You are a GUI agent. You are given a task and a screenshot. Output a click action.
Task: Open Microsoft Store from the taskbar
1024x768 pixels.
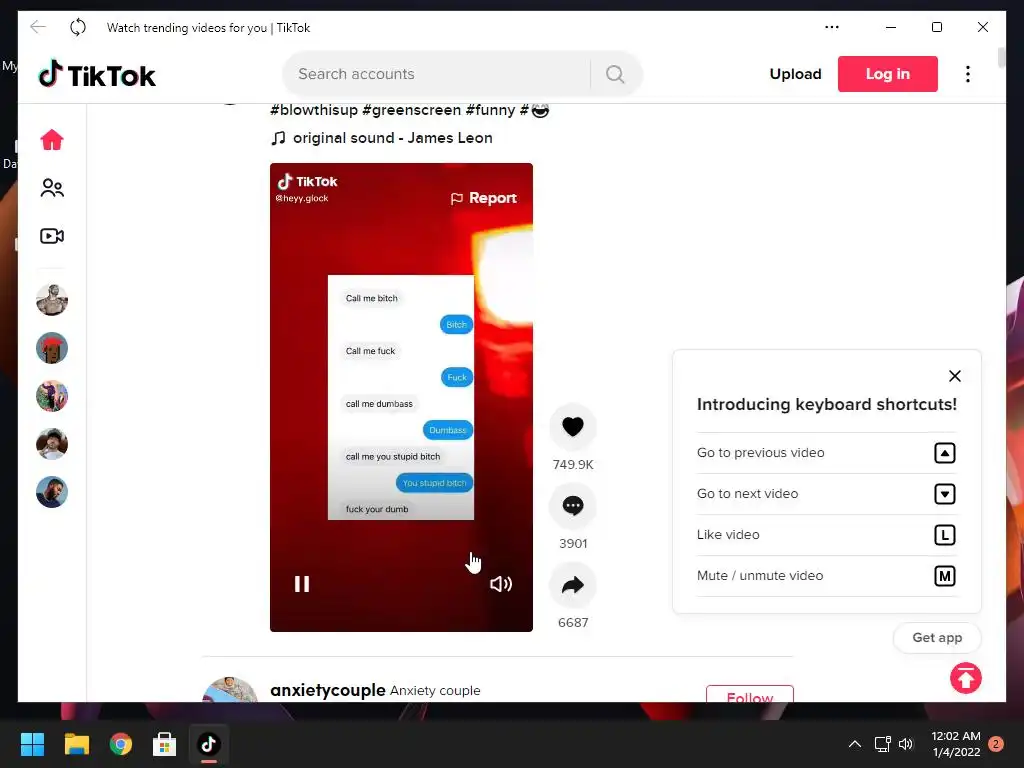pyautogui.click(x=165, y=744)
